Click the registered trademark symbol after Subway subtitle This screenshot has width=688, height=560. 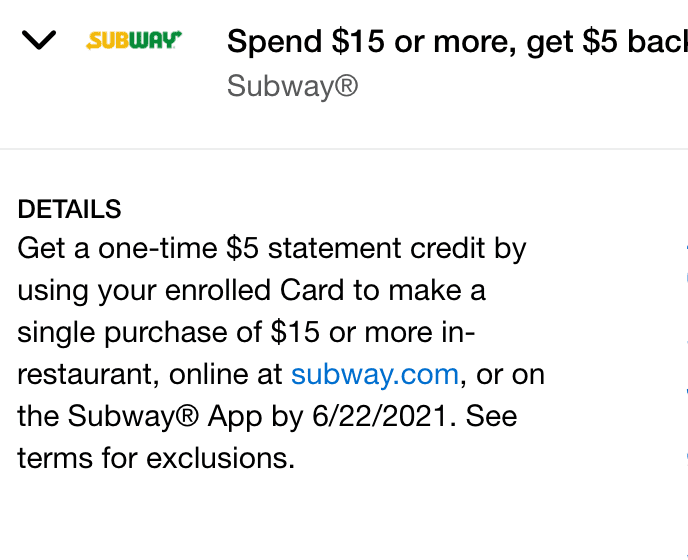tap(347, 85)
